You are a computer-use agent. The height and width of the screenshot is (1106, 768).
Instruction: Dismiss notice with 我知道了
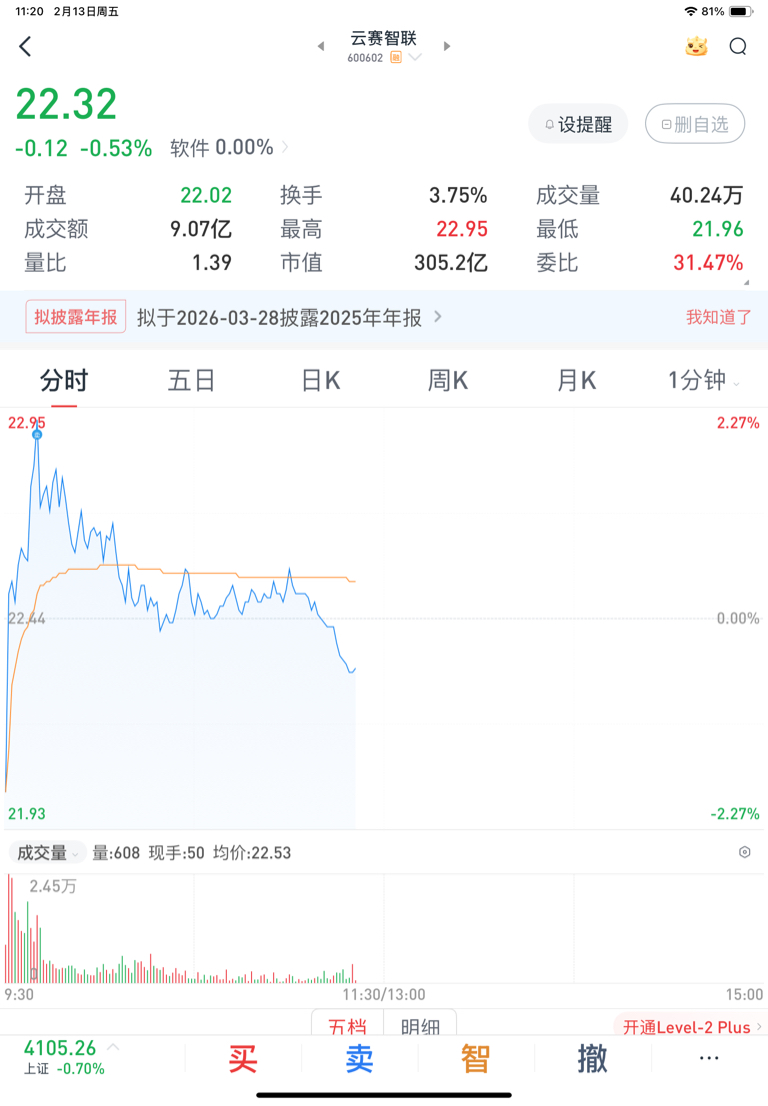pyautogui.click(x=719, y=317)
